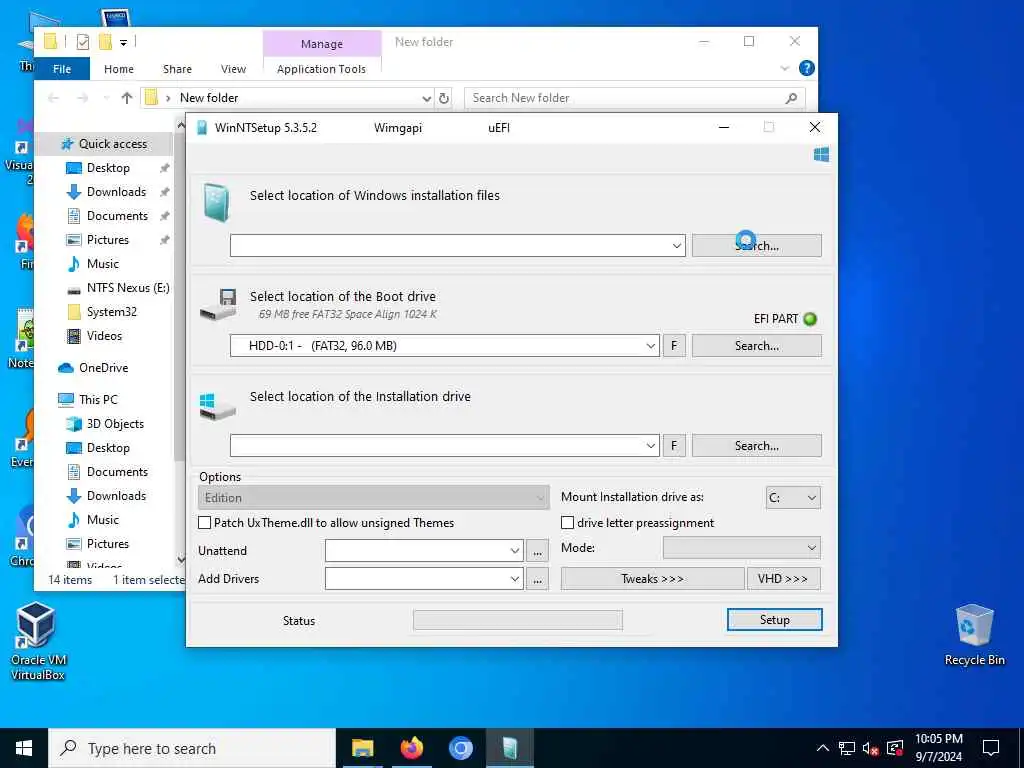
Task: Select NTFS Nexus (E:) in sidebar
Action: (x=118, y=288)
